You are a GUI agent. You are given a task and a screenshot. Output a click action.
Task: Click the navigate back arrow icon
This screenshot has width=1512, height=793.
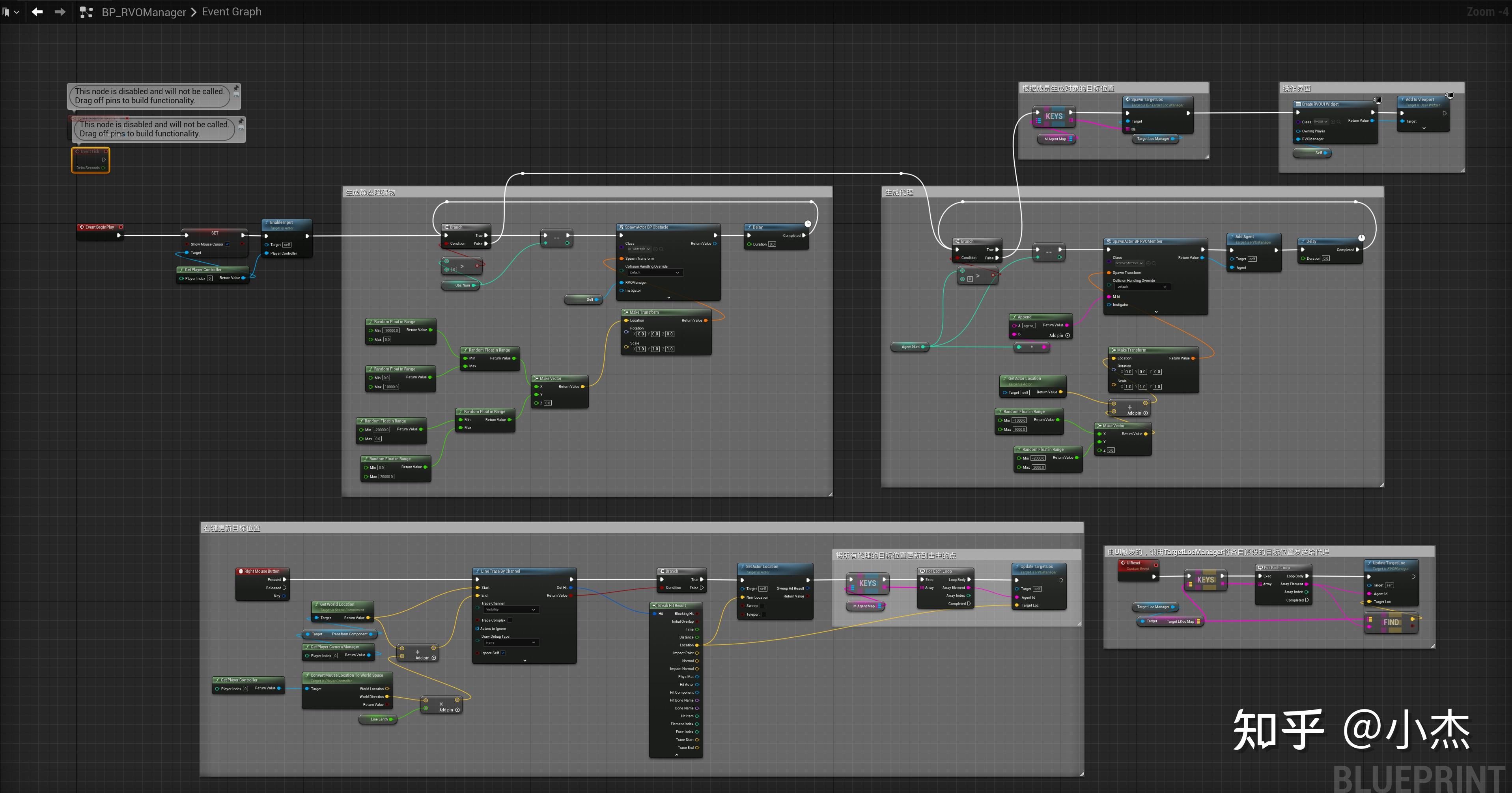pyautogui.click(x=37, y=12)
